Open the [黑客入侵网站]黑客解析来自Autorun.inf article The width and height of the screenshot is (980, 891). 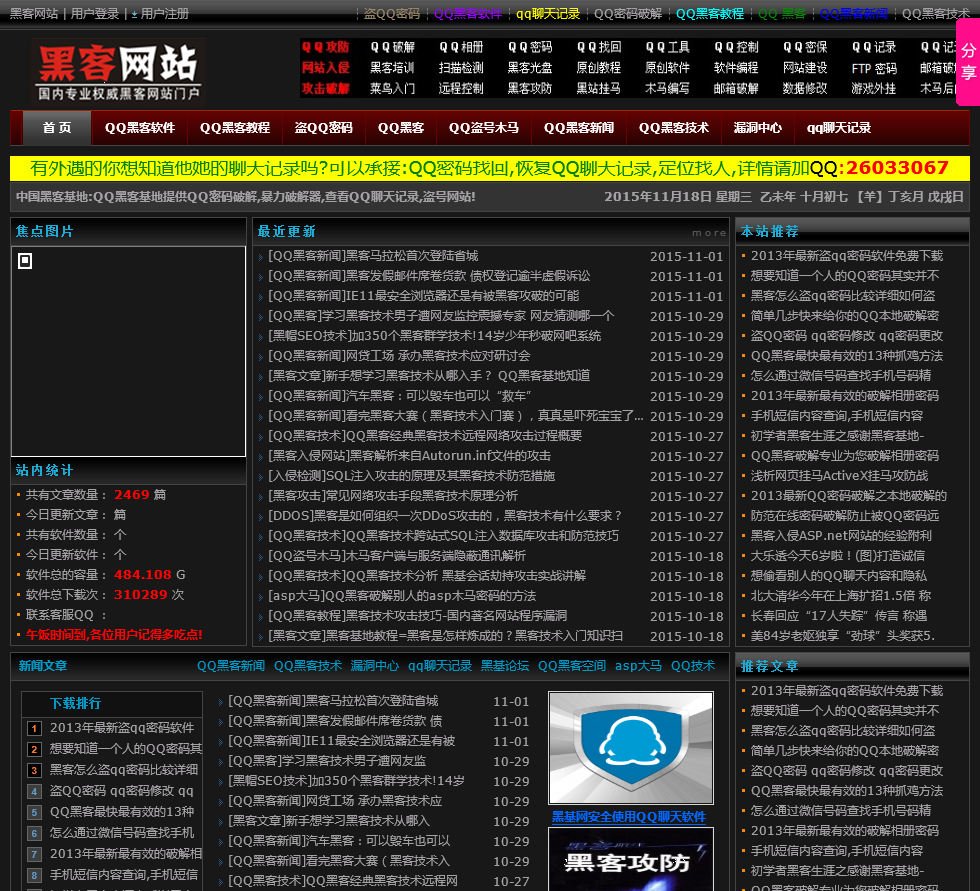click(x=409, y=455)
